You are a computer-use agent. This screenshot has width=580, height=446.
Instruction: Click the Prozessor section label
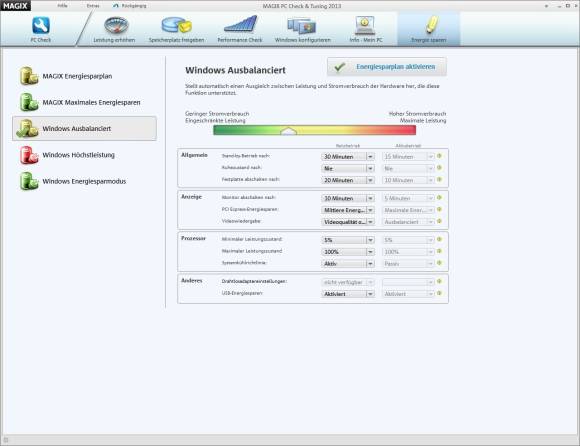click(x=193, y=239)
